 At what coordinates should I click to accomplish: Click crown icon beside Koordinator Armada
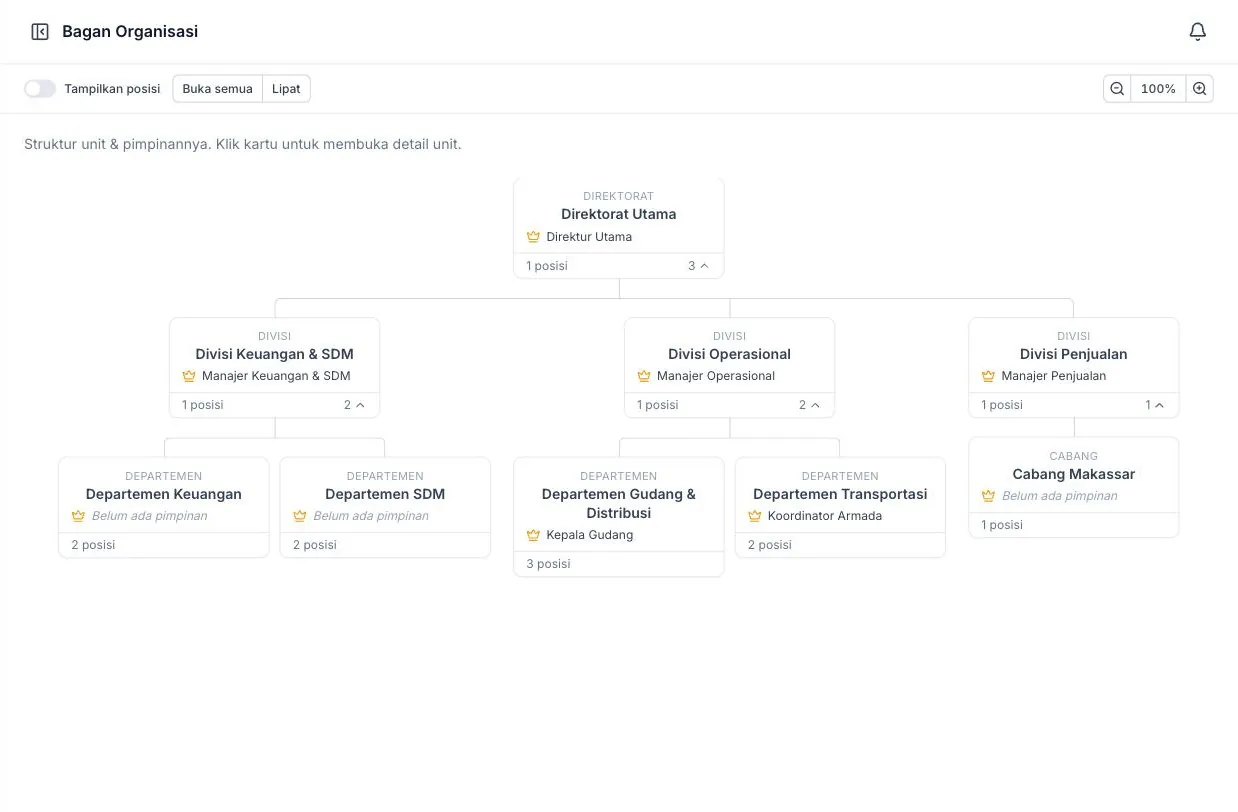point(755,516)
